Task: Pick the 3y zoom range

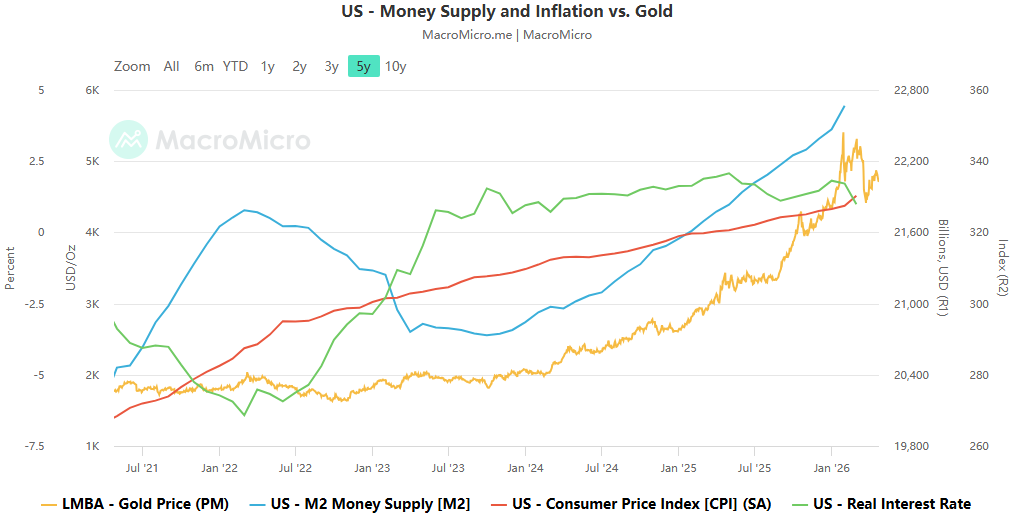Action: [x=332, y=66]
